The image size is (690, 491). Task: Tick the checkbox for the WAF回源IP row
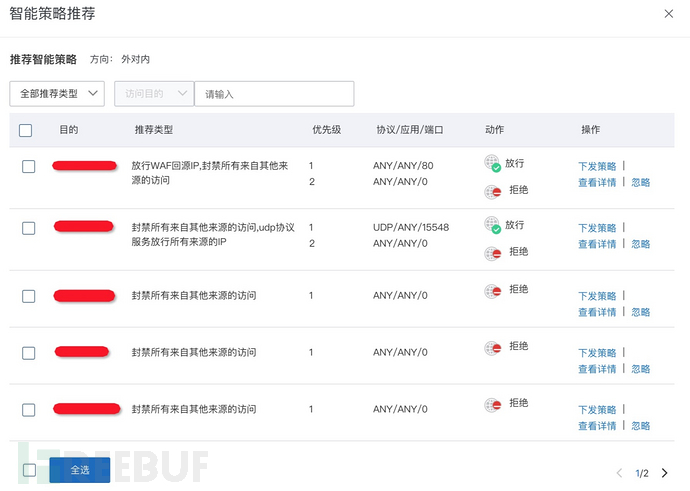pyautogui.click(x=29, y=166)
